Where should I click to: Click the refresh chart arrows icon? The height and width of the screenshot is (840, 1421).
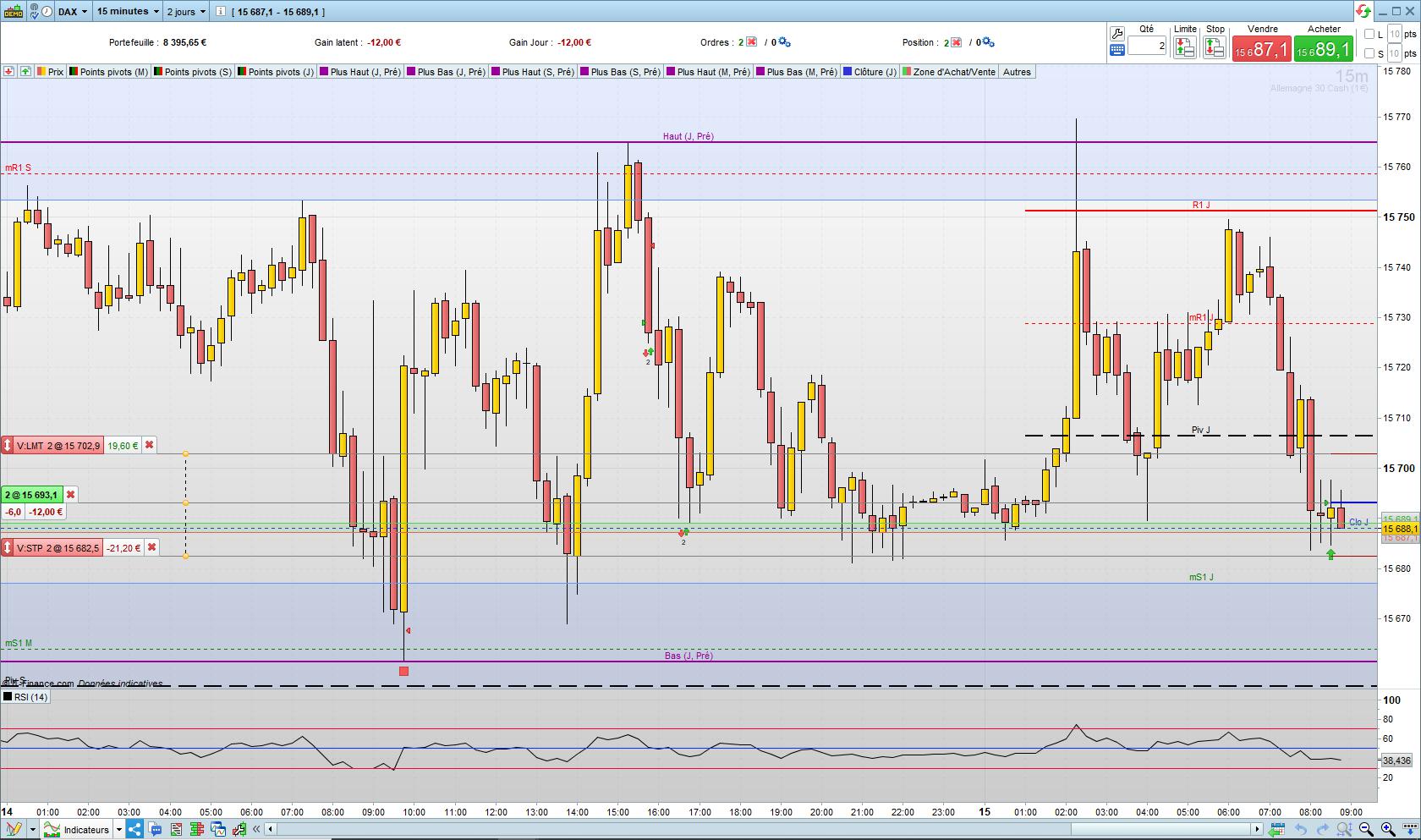[1363, 12]
